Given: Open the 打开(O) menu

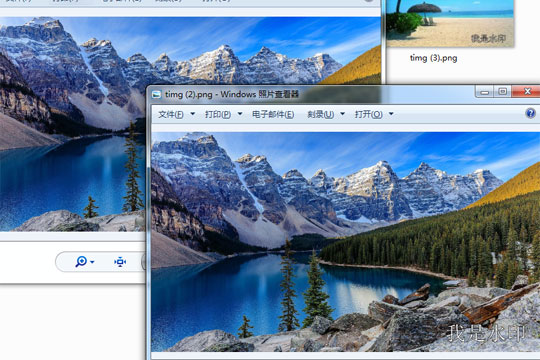Looking at the screenshot, I should click(368, 114).
